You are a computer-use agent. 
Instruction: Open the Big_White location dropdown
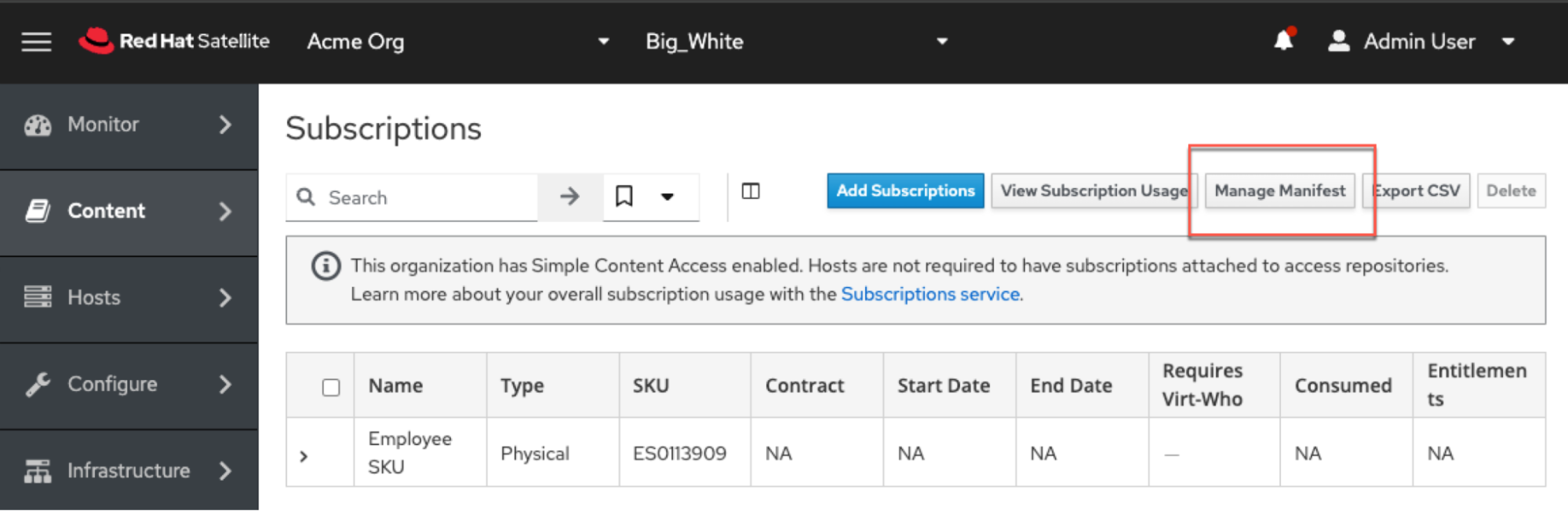click(x=796, y=42)
